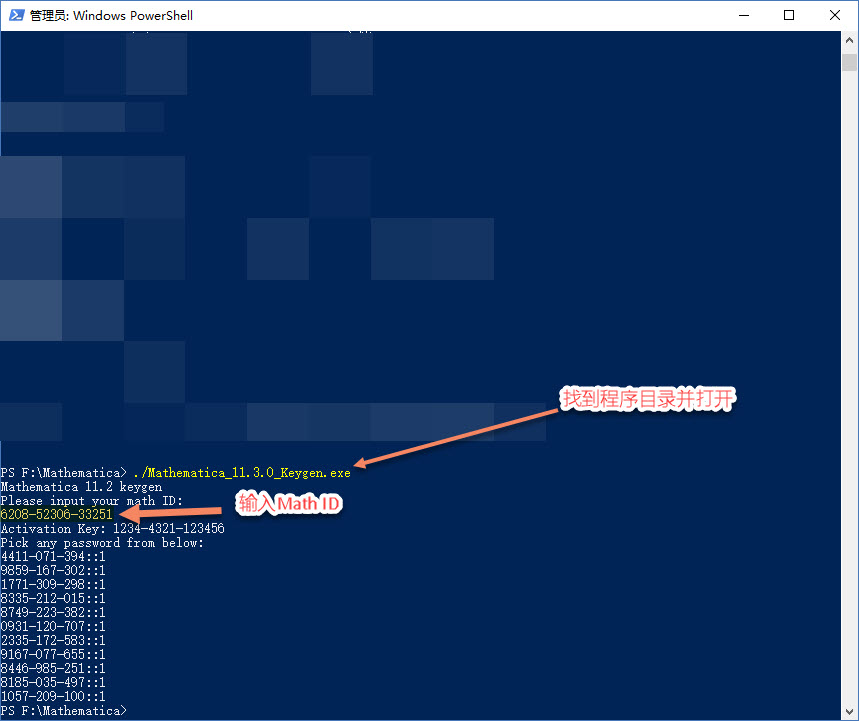Image resolution: width=859 pixels, height=721 pixels.
Task: Click the scrollbar up arrow
Action: (849, 40)
